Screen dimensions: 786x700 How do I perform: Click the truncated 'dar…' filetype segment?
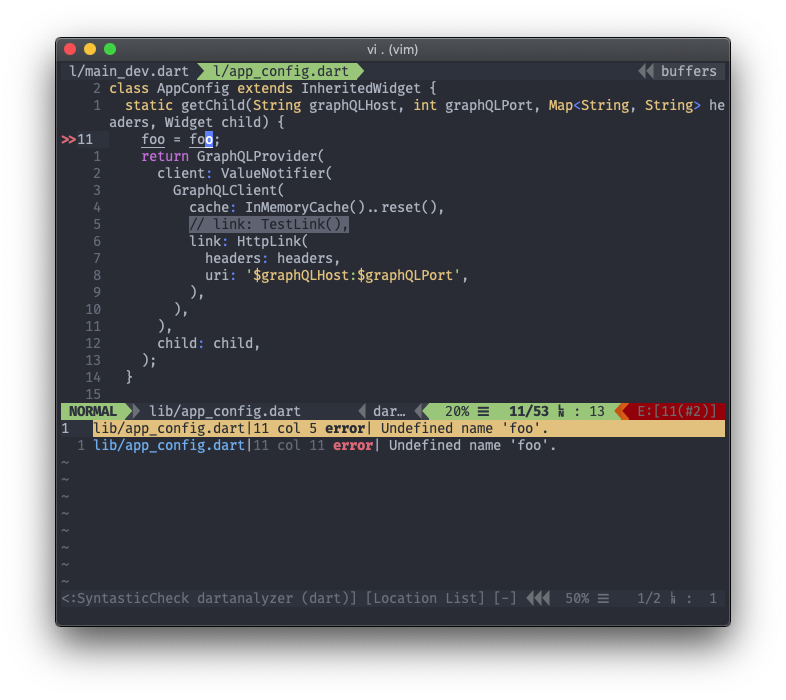389,411
